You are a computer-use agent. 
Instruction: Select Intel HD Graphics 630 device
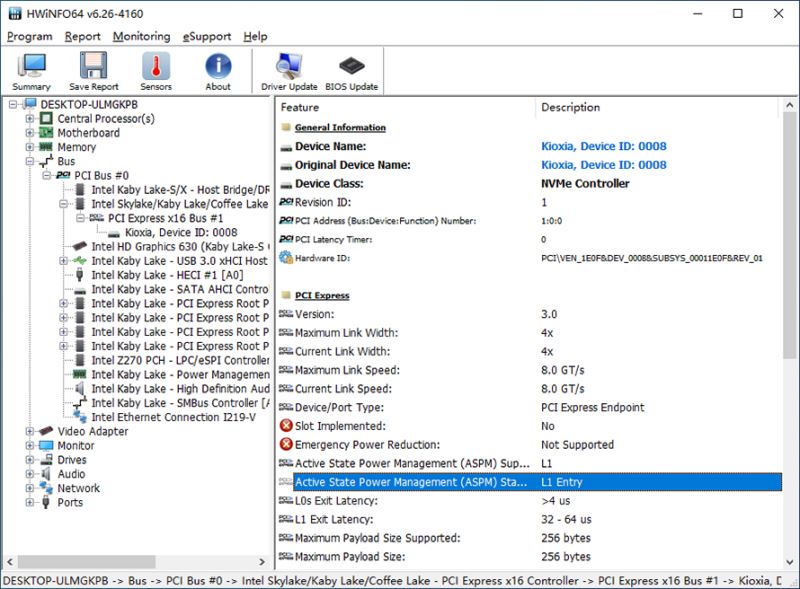click(x=180, y=246)
